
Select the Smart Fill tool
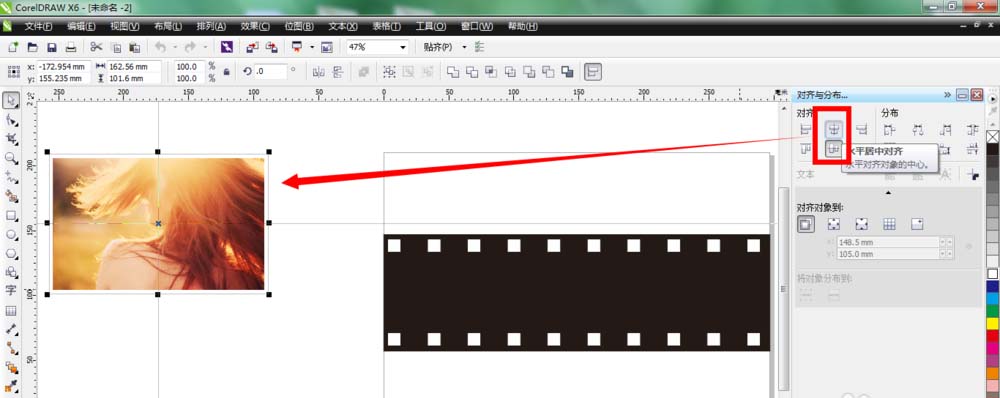[x=11, y=196]
